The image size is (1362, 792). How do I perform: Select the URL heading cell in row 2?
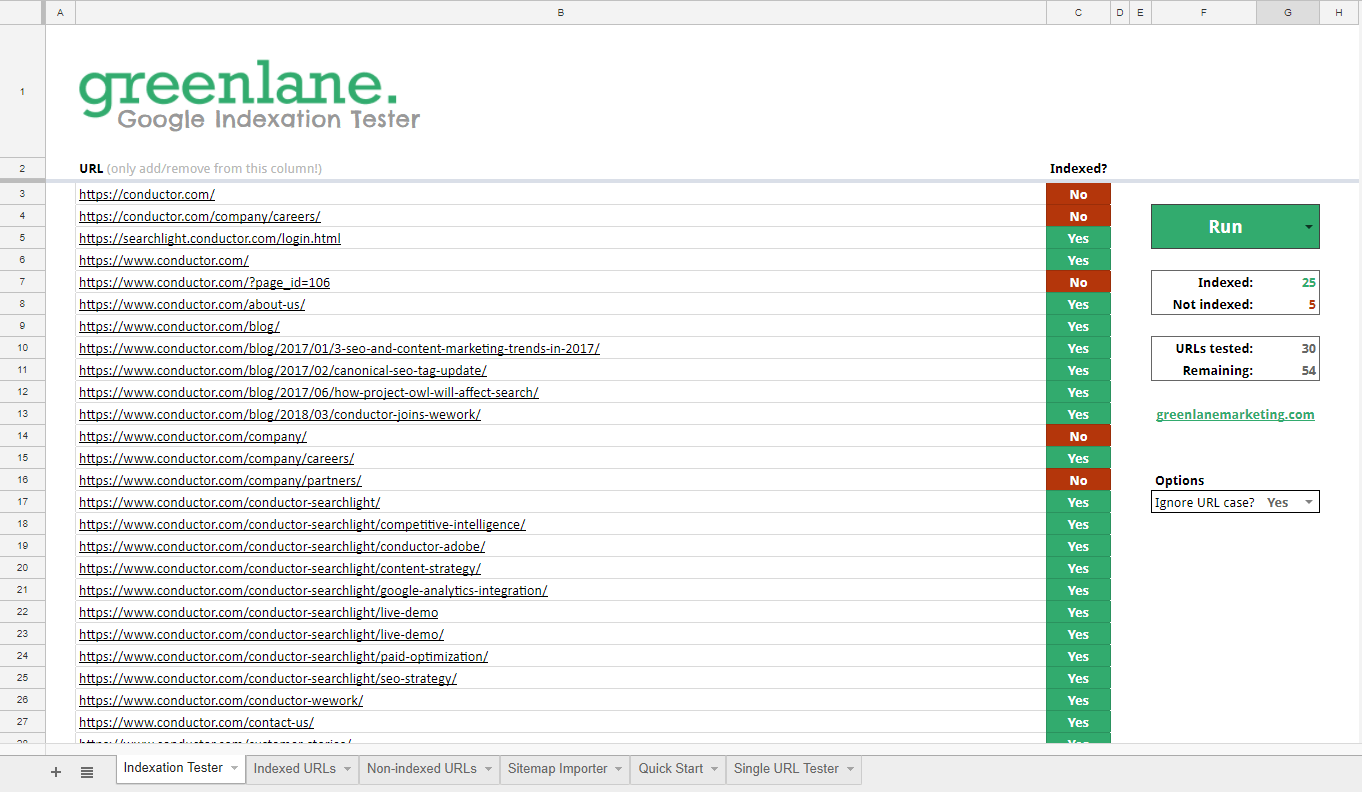pos(560,168)
